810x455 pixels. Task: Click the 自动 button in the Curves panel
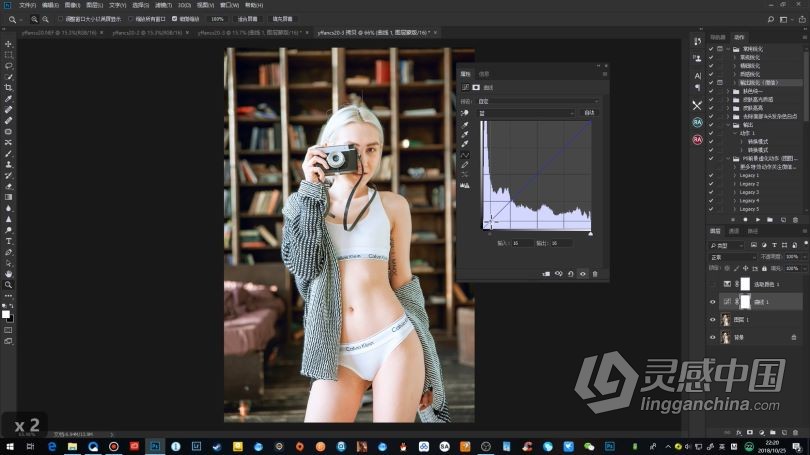coord(589,113)
